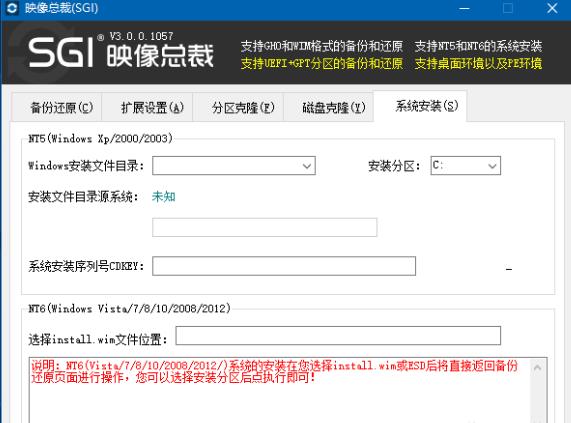Click the small dash button beside CDKEY field
The height and width of the screenshot is (423, 571).
point(509,269)
